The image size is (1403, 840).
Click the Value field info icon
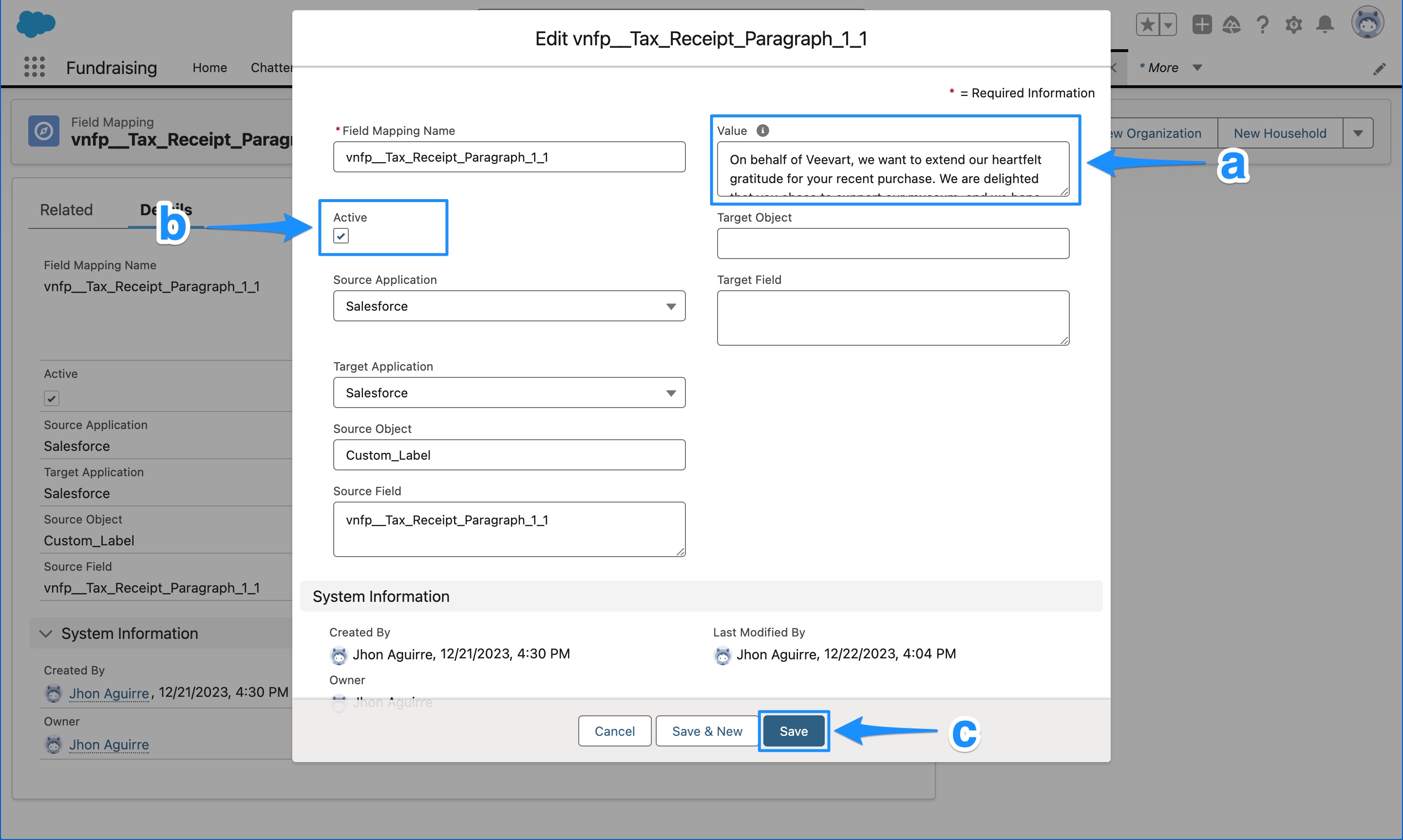click(x=762, y=130)
